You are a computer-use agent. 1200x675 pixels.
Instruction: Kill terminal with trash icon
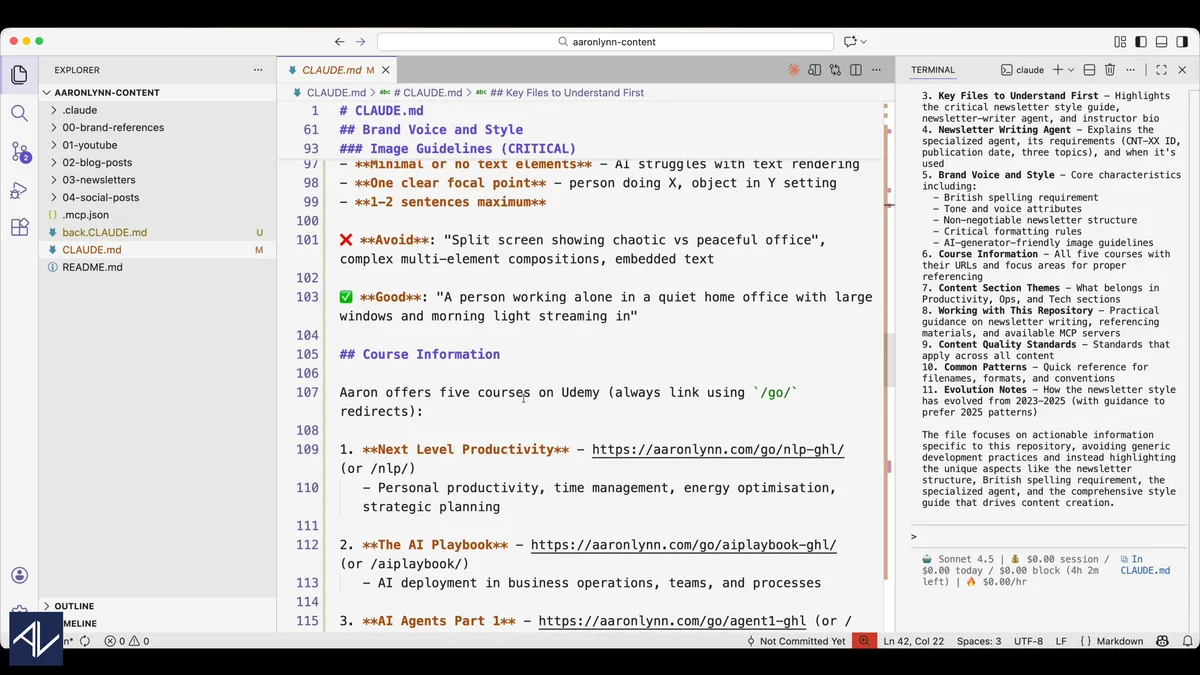tap(1110, 70)
